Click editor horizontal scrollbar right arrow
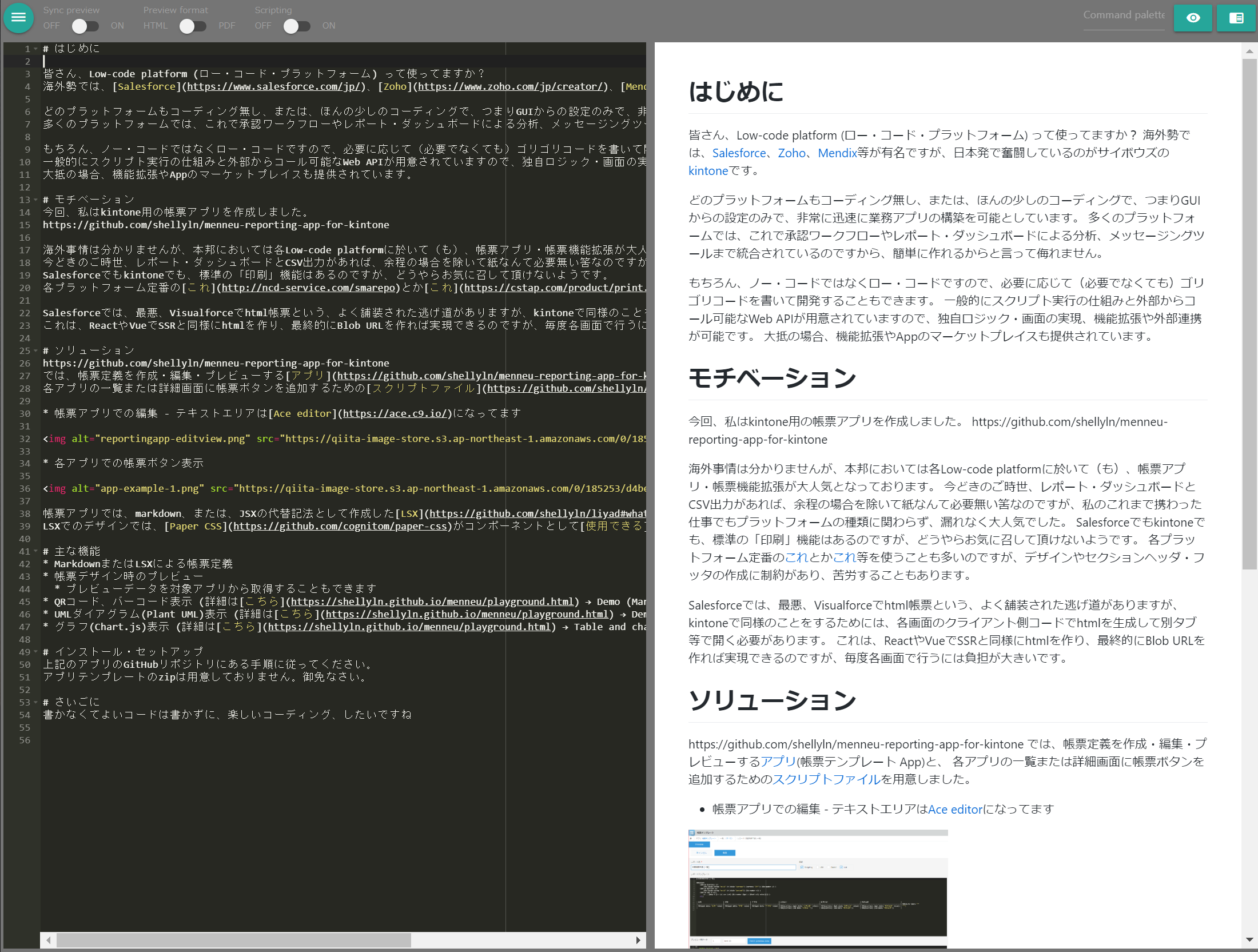 tap(638, 940)
